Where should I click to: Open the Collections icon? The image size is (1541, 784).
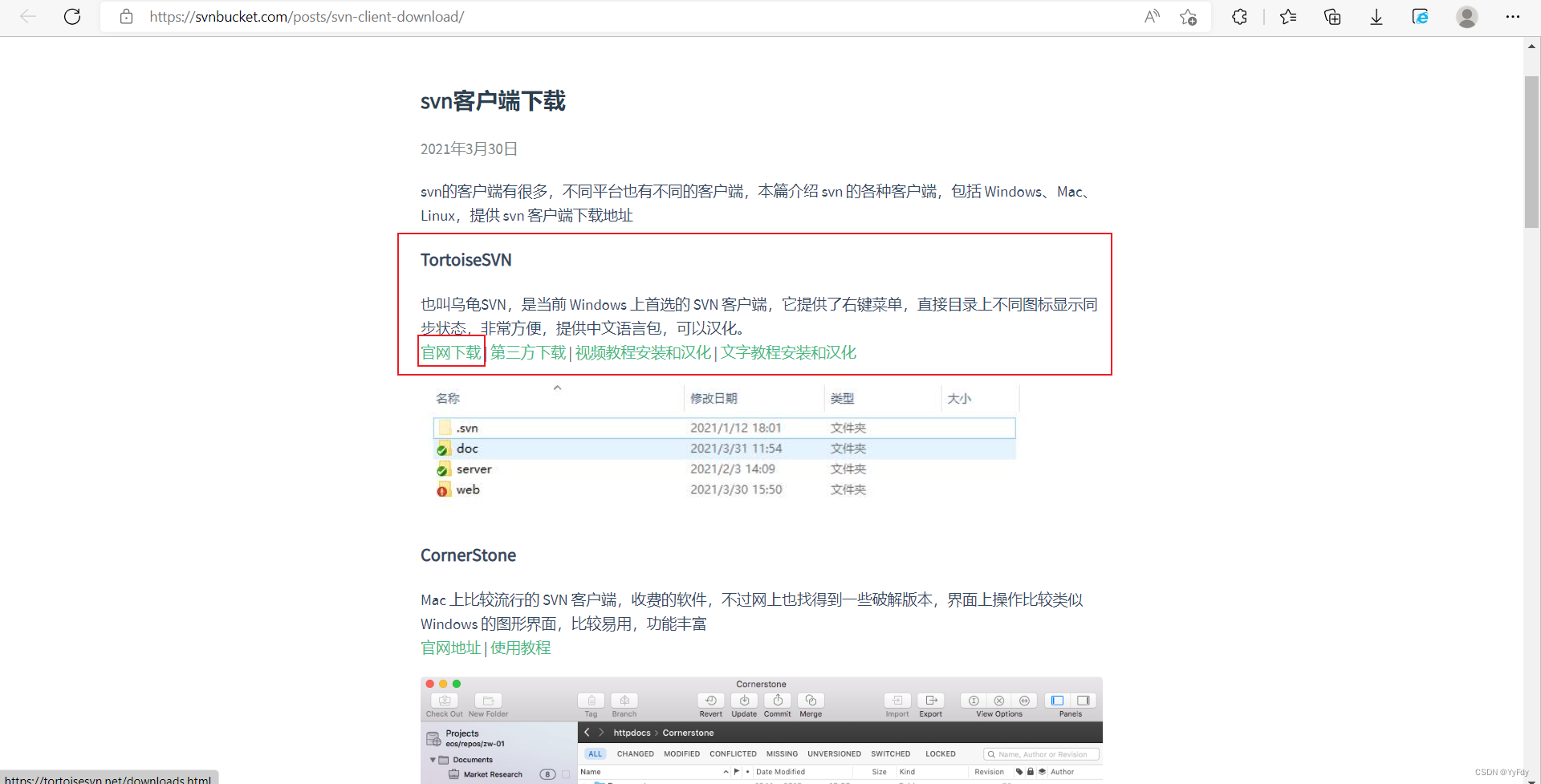[1332, 17]
